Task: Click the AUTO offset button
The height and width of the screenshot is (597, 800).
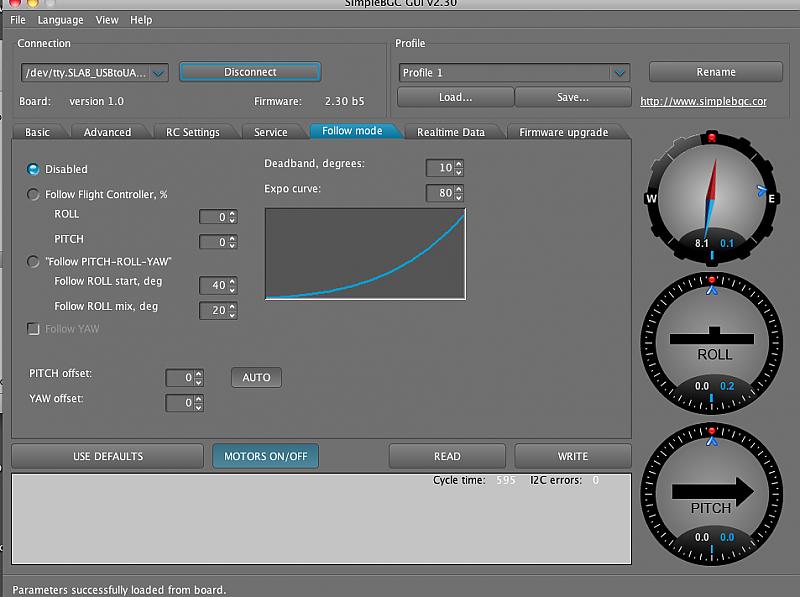Action: point(256,378)
